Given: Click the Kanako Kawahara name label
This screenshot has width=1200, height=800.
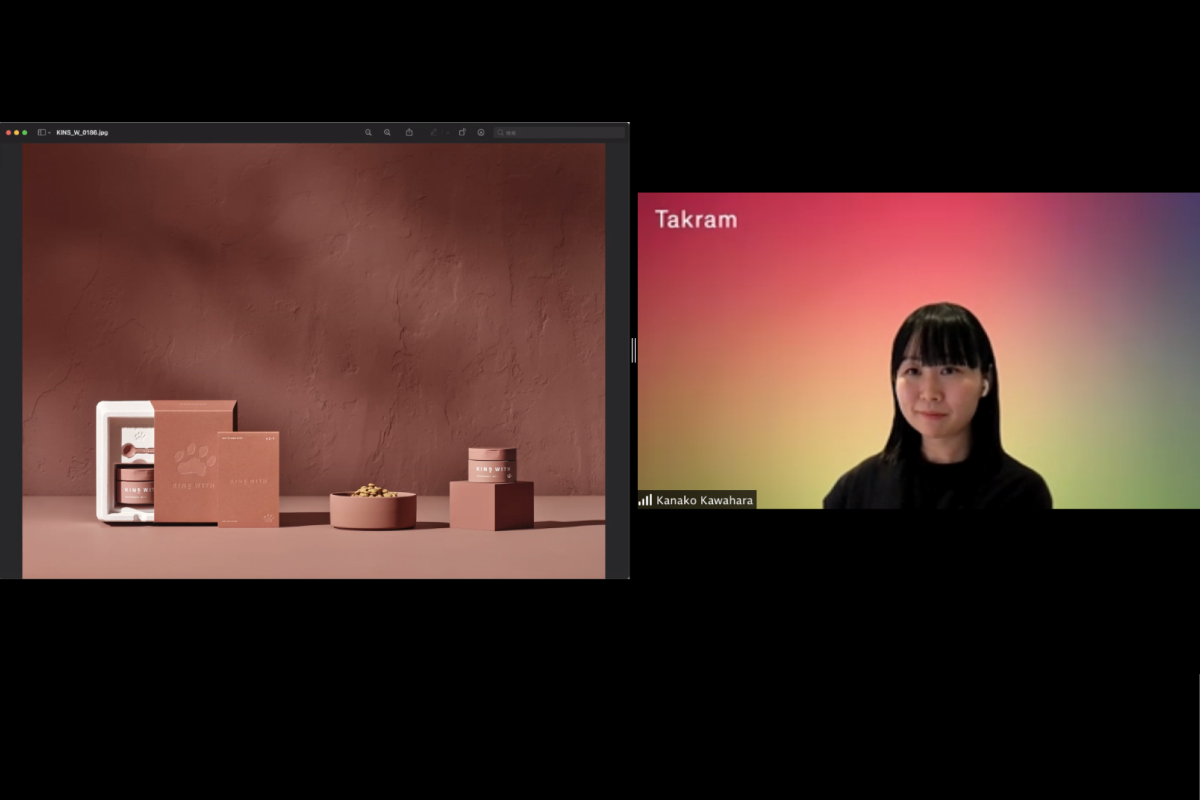Looking at the screenshot, I should pyautogui.click(x=704, y=500).
